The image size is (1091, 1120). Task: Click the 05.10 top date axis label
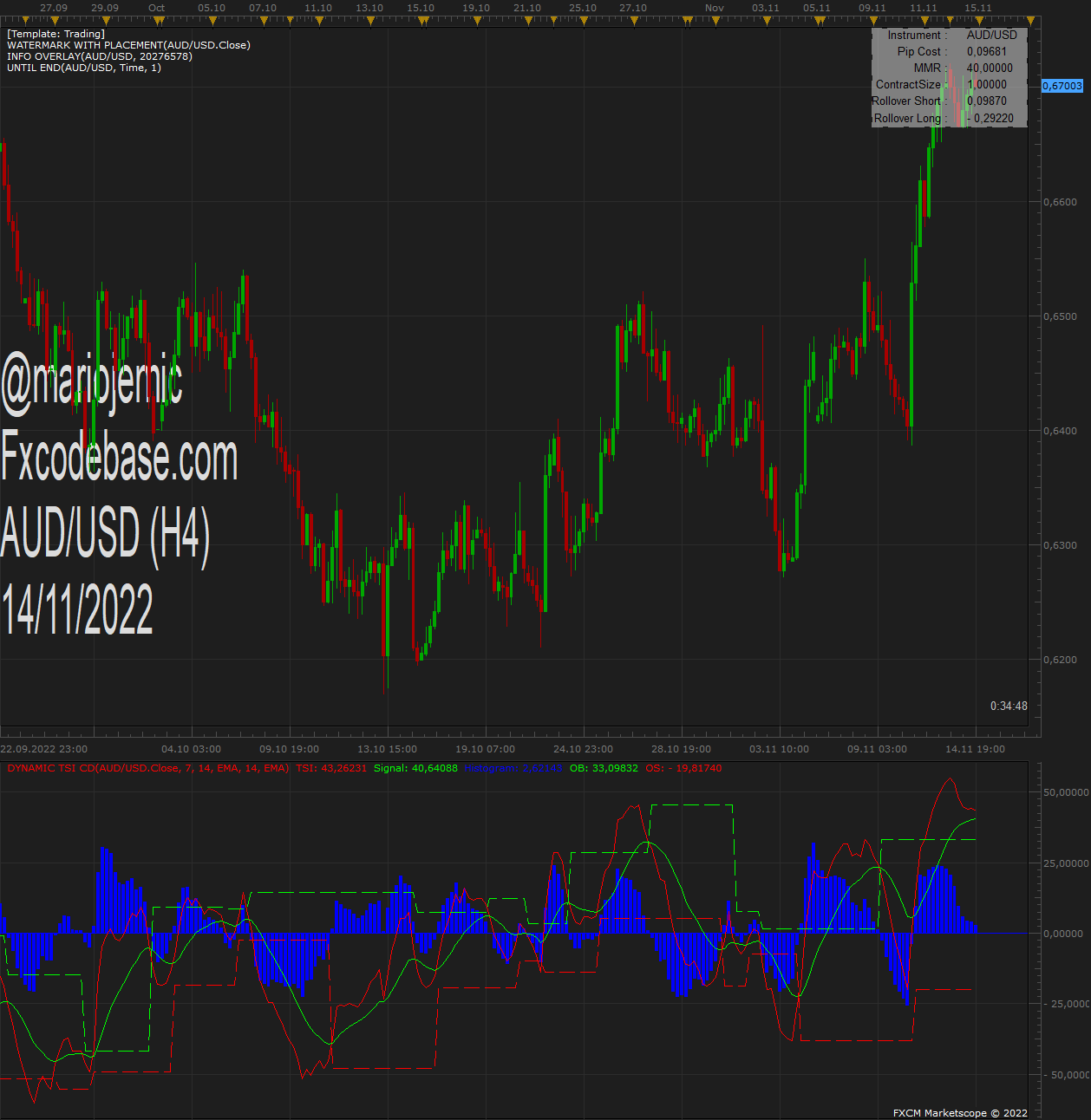212,8
